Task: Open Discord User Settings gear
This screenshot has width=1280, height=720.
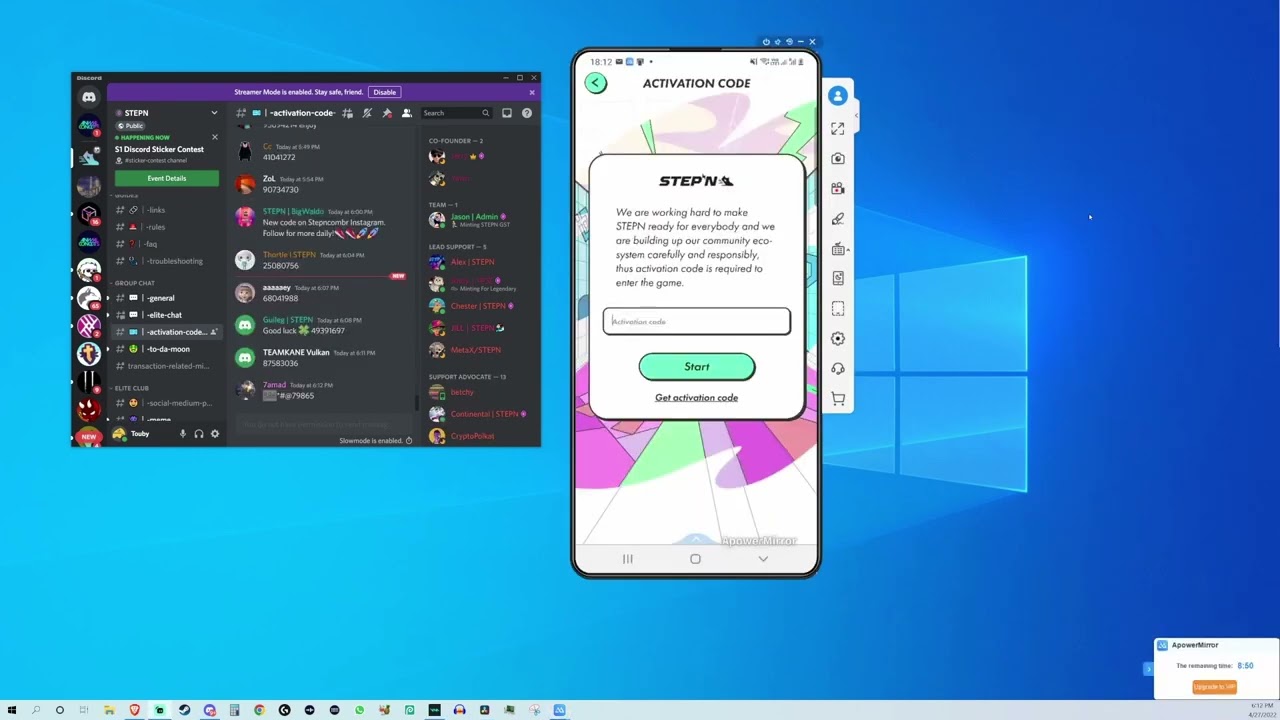Action: tap(214, 434)
